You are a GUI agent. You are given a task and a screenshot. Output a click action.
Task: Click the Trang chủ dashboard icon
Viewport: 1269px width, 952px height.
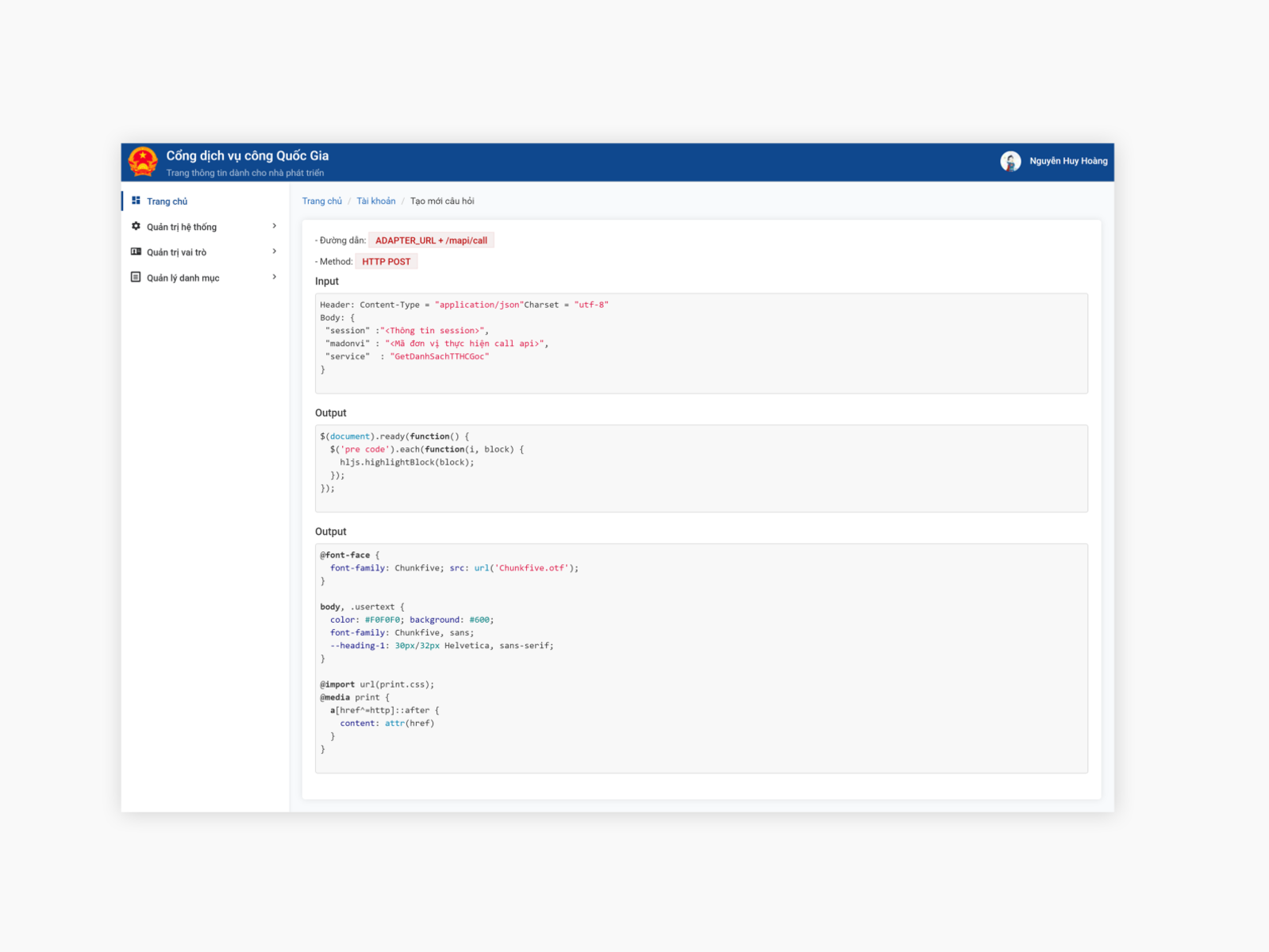tap(136, 201)
